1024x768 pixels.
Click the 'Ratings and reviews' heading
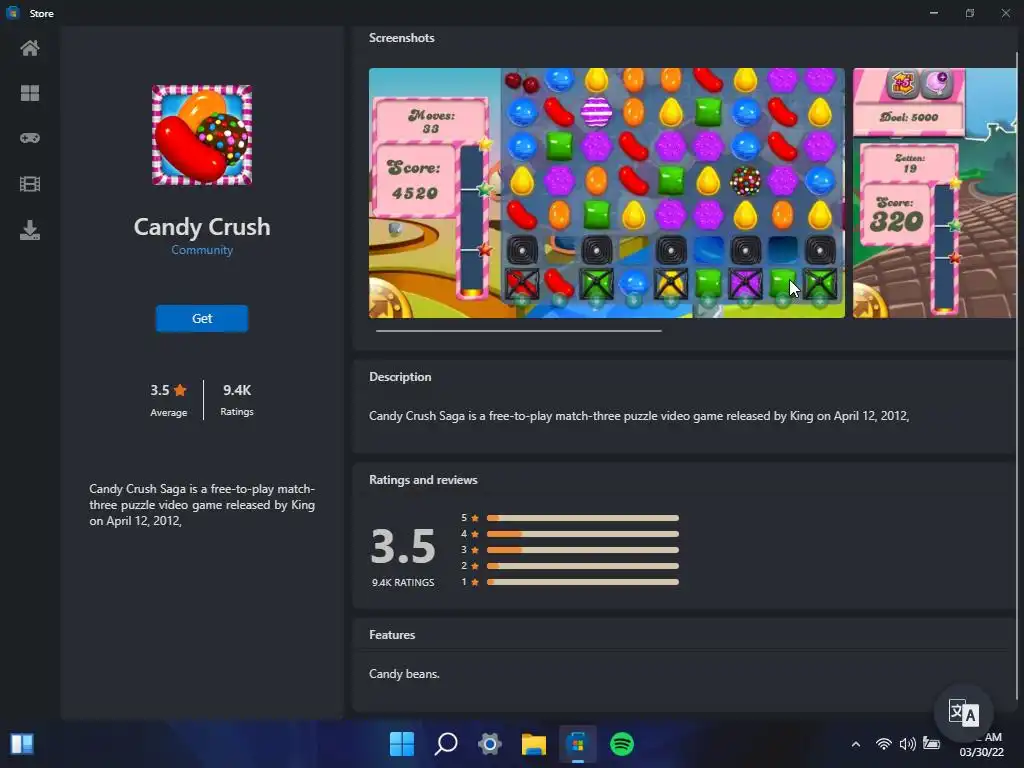(x=423, y=480)
